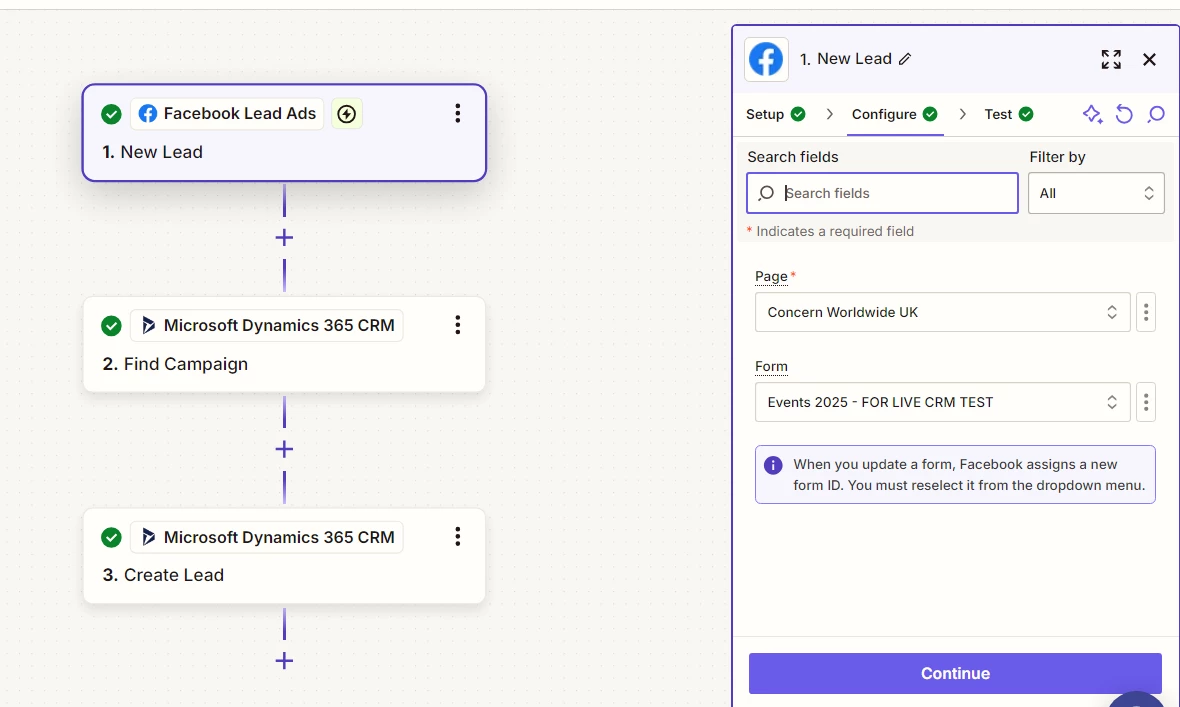Select the Facebook Lead Ads app label
The image size is (1180, 707).
pyautogui.click(x=227, y=114)
